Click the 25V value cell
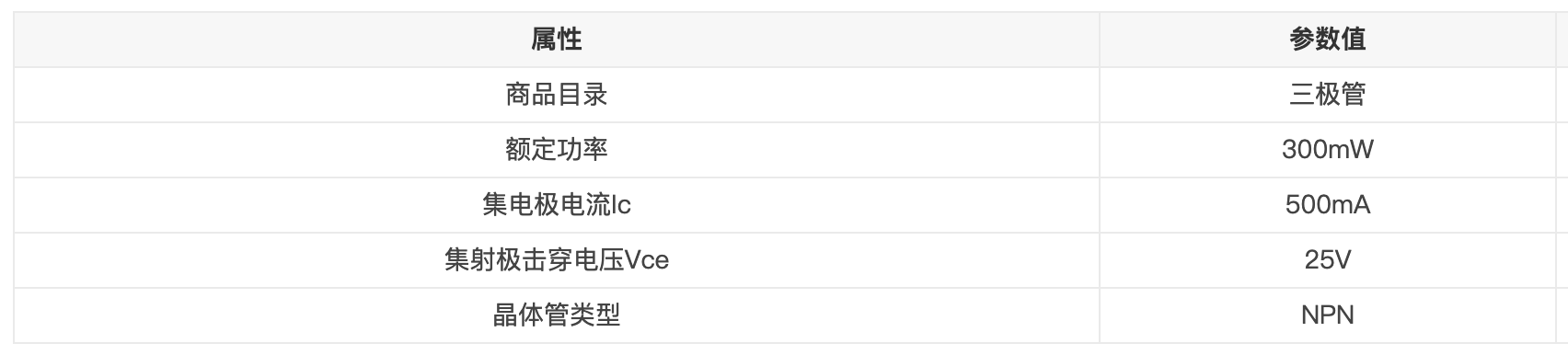Image resolution: width=1568 pixels, height=355 pixels. pos(1327,260)
